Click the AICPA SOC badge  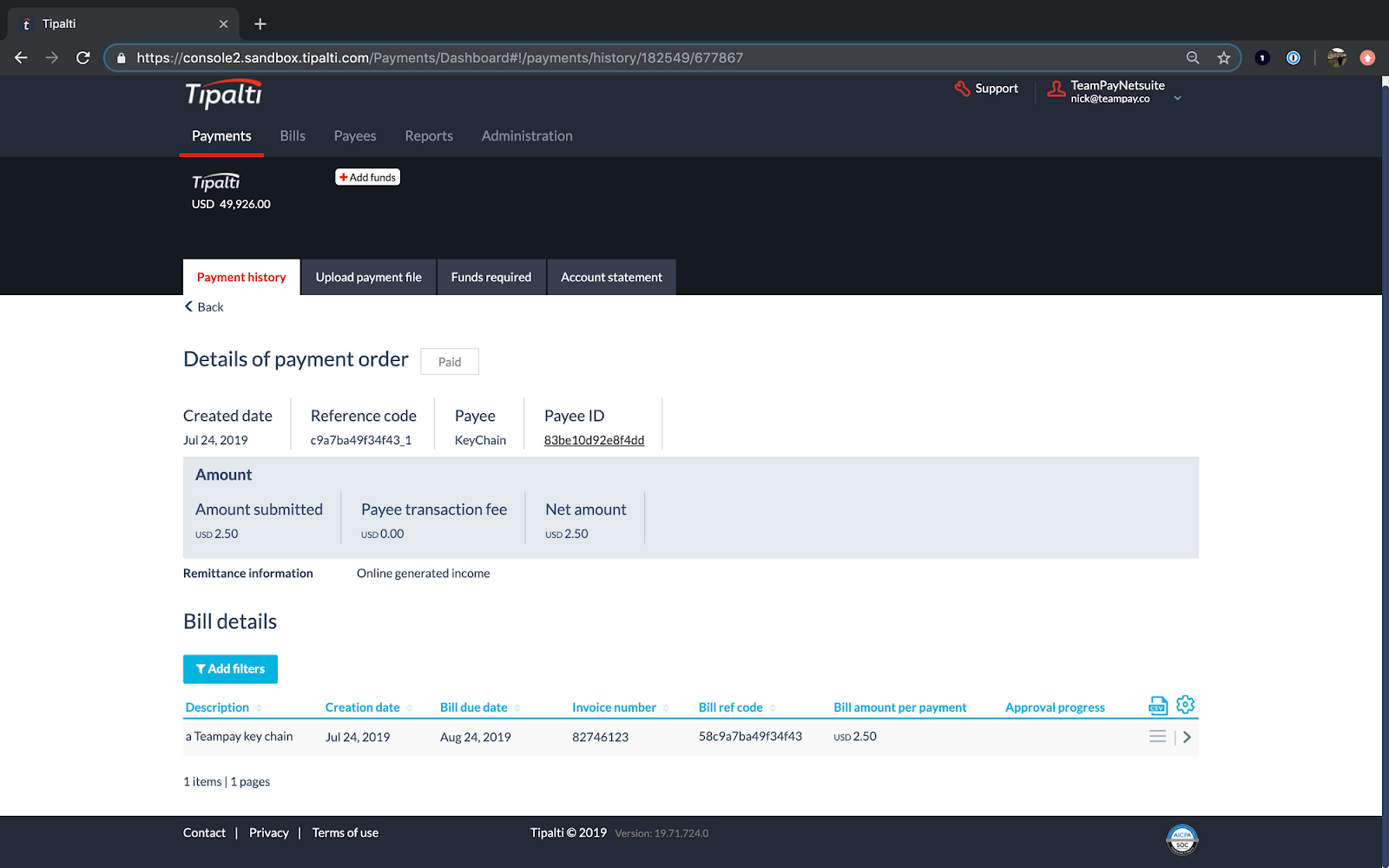pos(1182,838)
